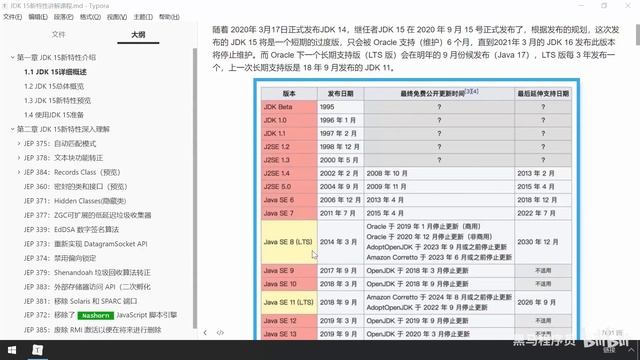Click the Java SE 11 (LTS) cell
The height and width of the screenshot is (360, 640).
click(289, 302)
